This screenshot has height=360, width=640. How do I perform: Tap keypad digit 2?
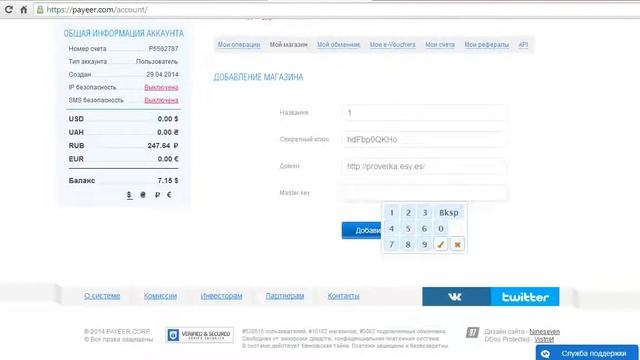(408, 213)
